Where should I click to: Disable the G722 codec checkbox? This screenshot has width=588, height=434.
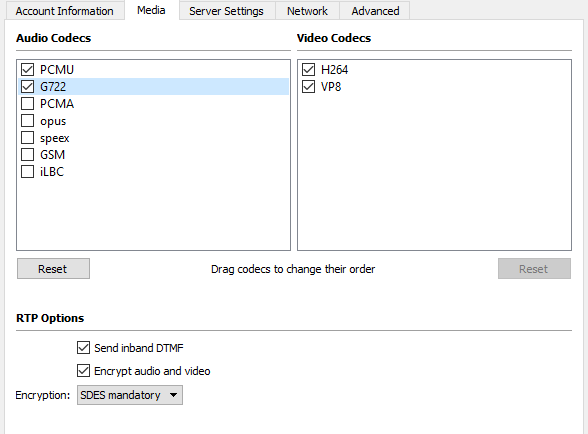click(x=27, y=87)
